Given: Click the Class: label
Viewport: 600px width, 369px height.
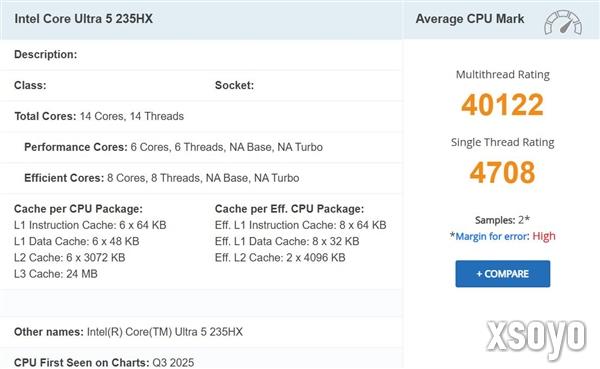Looking at the screenshot, I should tap(30, 85).
